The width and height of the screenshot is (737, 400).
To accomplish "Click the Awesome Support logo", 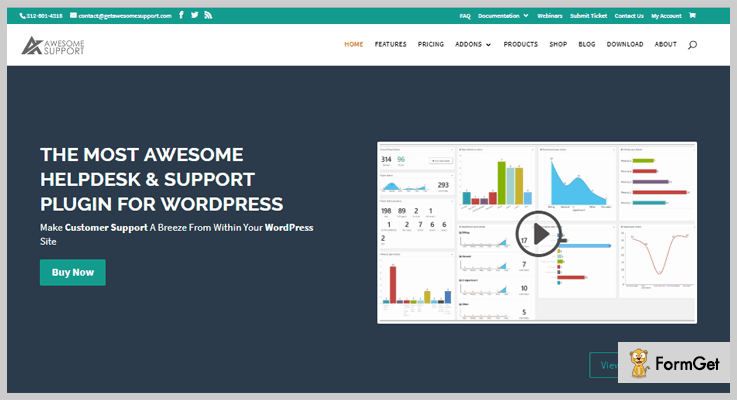I will pyautogui.click(x=53, y=46).
